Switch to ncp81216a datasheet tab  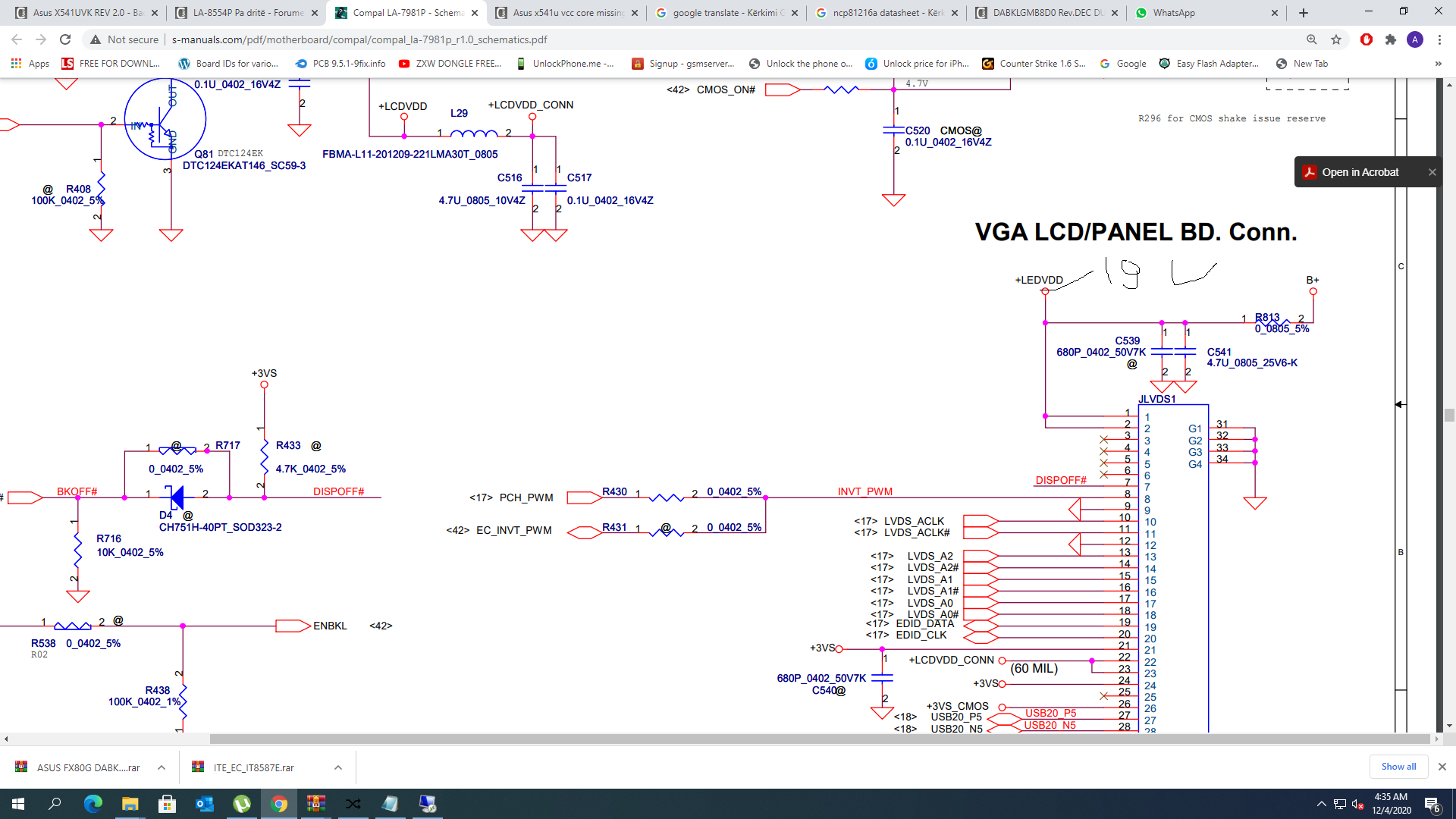coord(886,13)
